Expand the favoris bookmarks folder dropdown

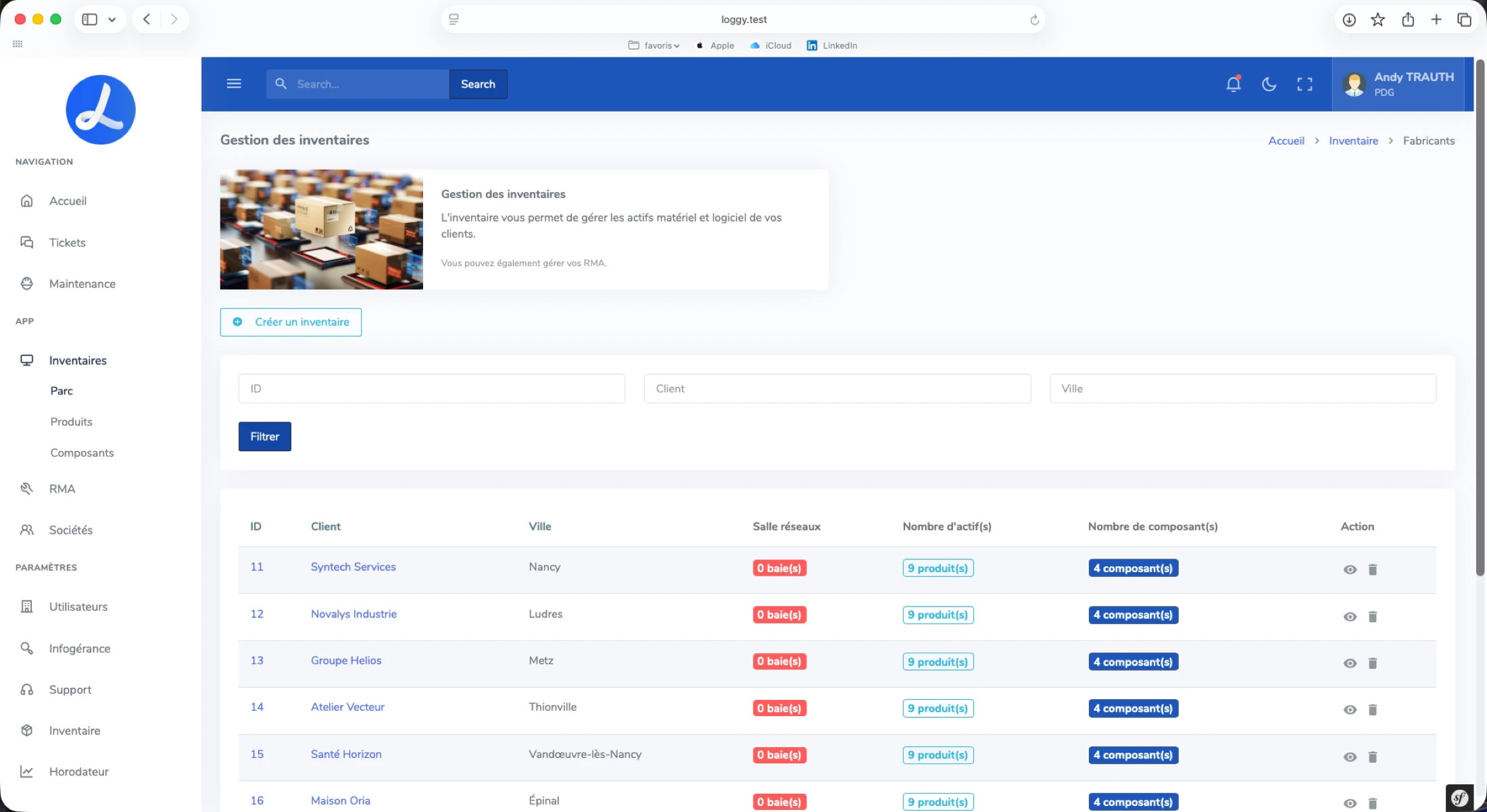click(654, 45)
